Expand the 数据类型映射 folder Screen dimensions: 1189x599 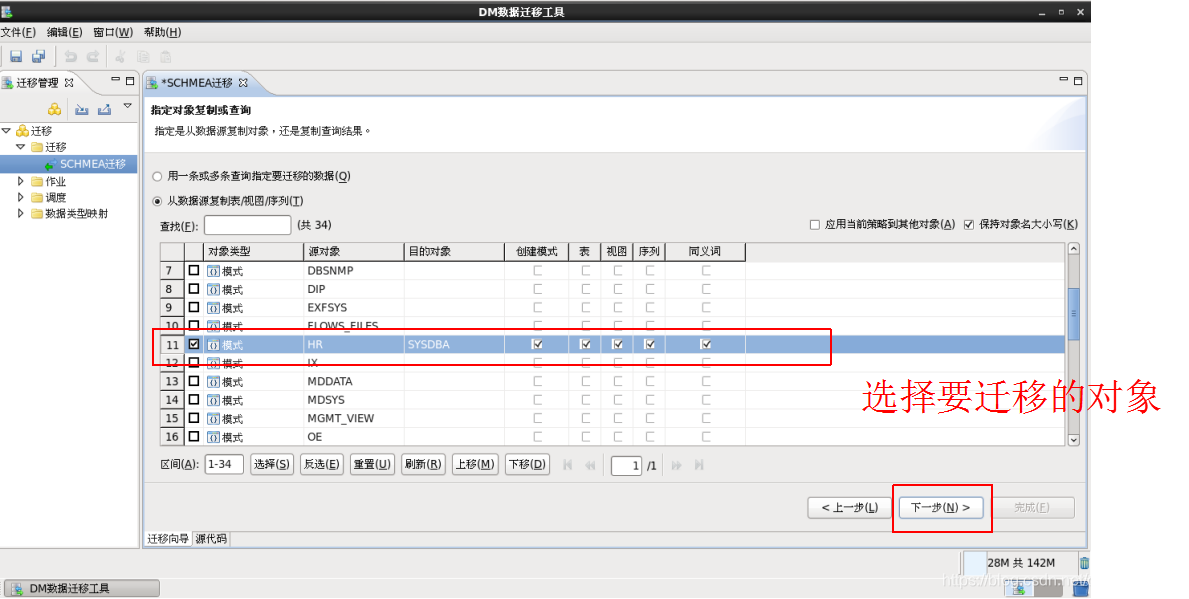(20, 213)
